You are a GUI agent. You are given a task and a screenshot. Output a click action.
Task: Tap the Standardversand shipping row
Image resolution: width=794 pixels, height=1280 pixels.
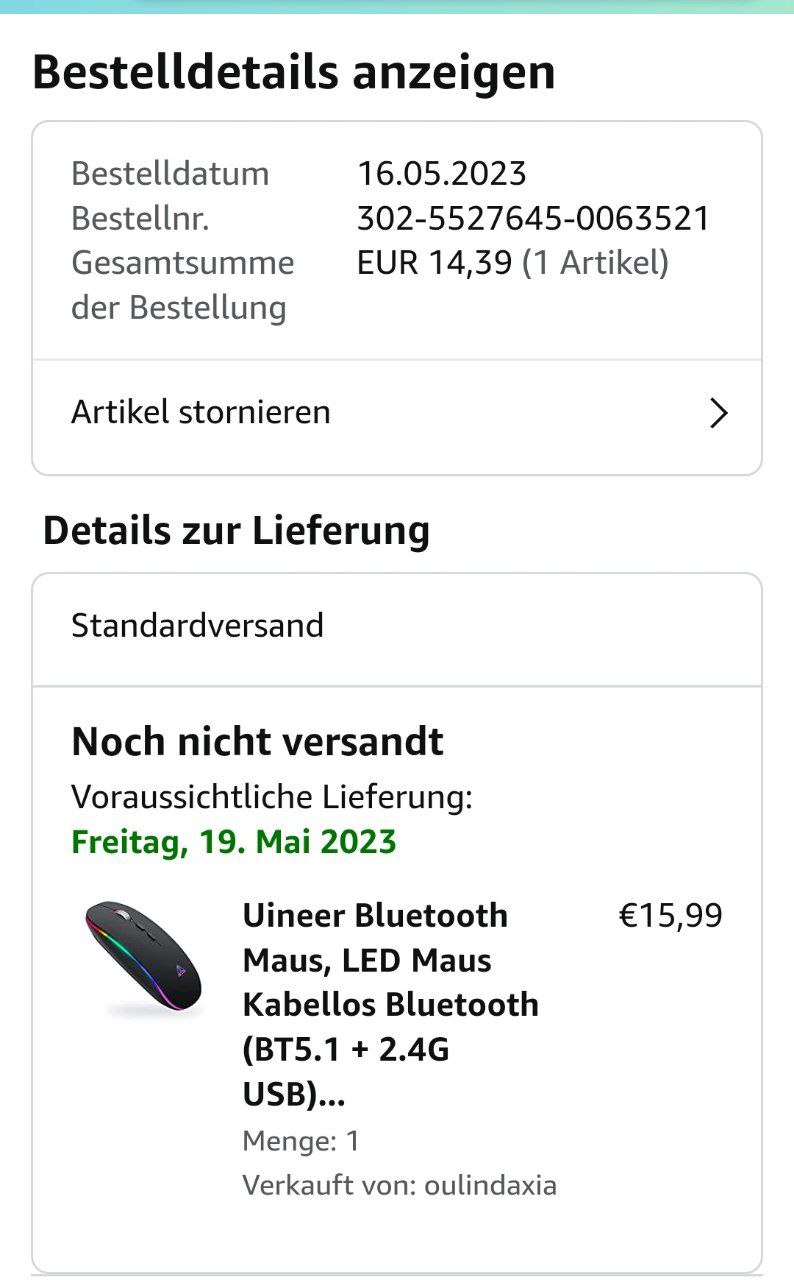(197, 626)
